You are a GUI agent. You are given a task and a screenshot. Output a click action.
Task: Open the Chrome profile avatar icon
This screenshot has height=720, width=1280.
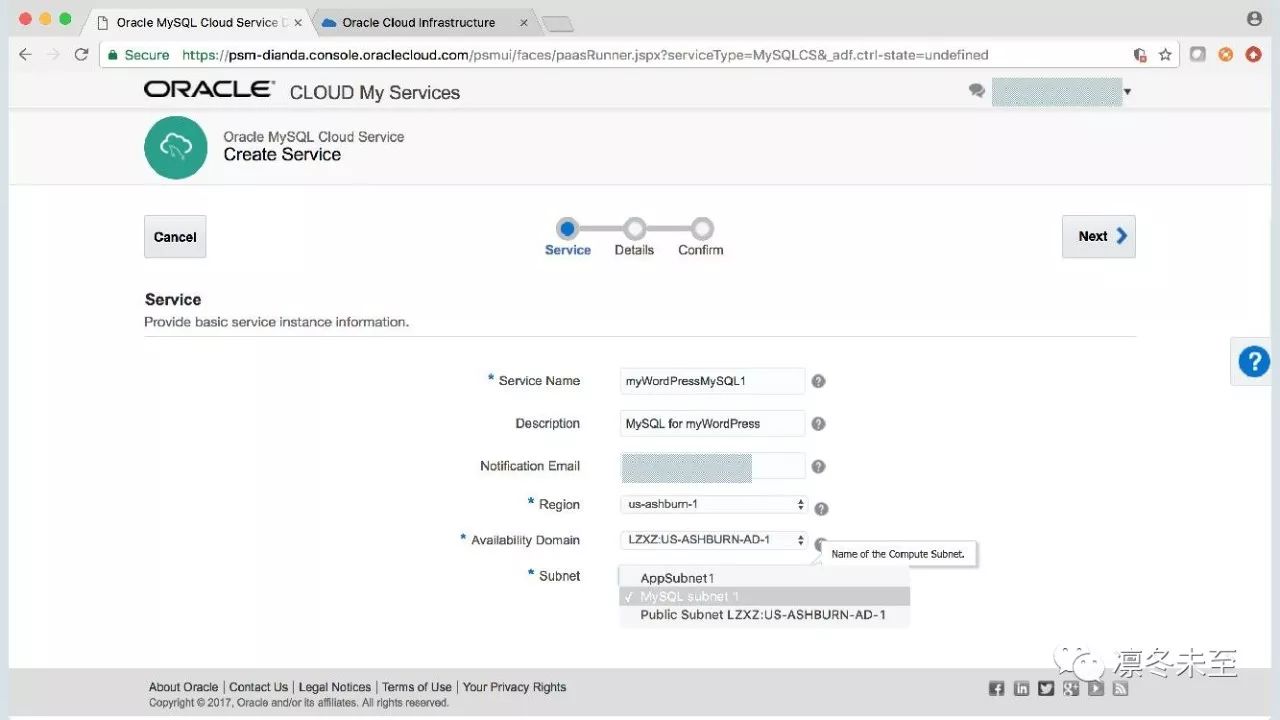[1254, 19]
